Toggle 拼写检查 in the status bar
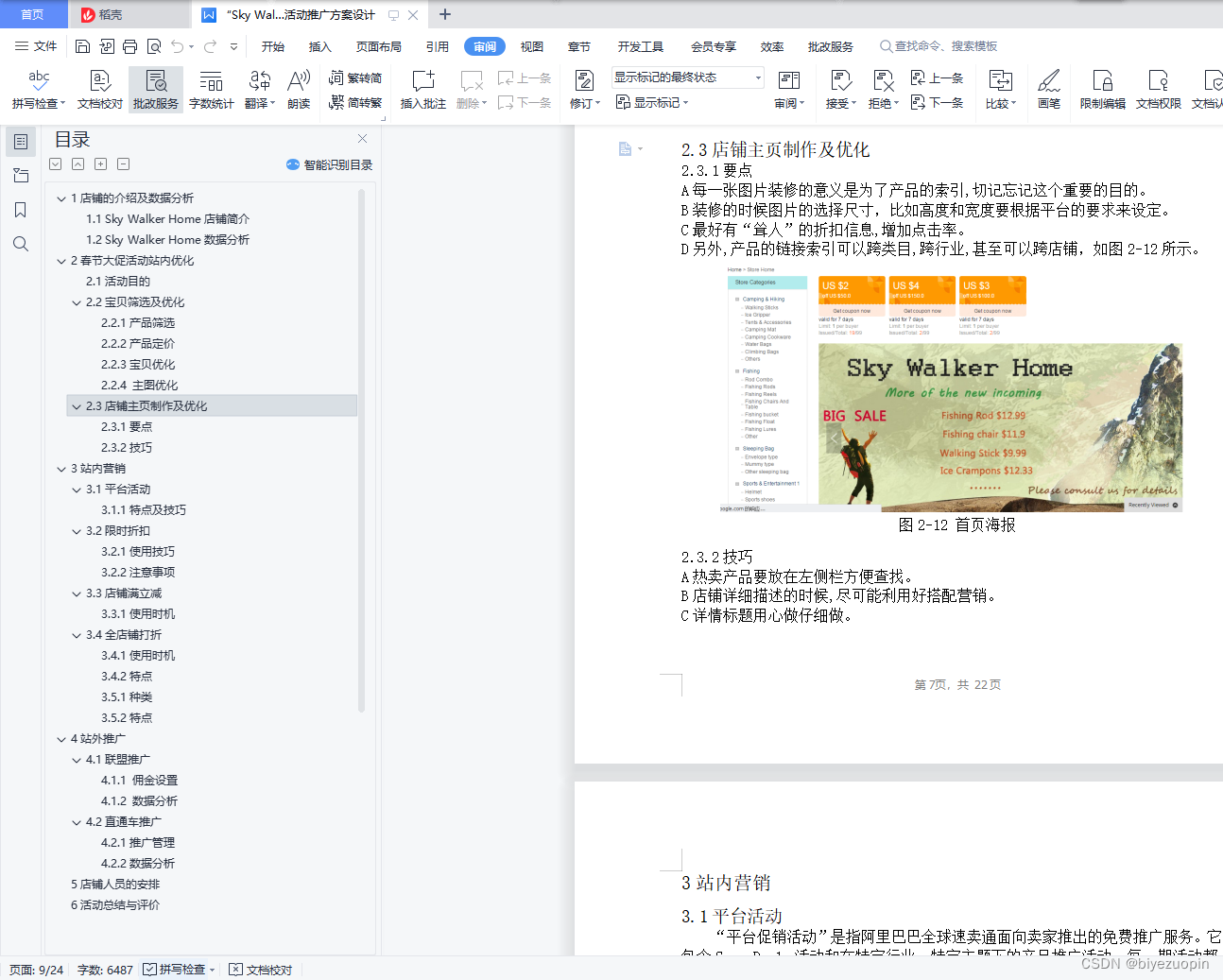Image resolution: width=1223 pixels, height=980 pixels. [179, 970]
